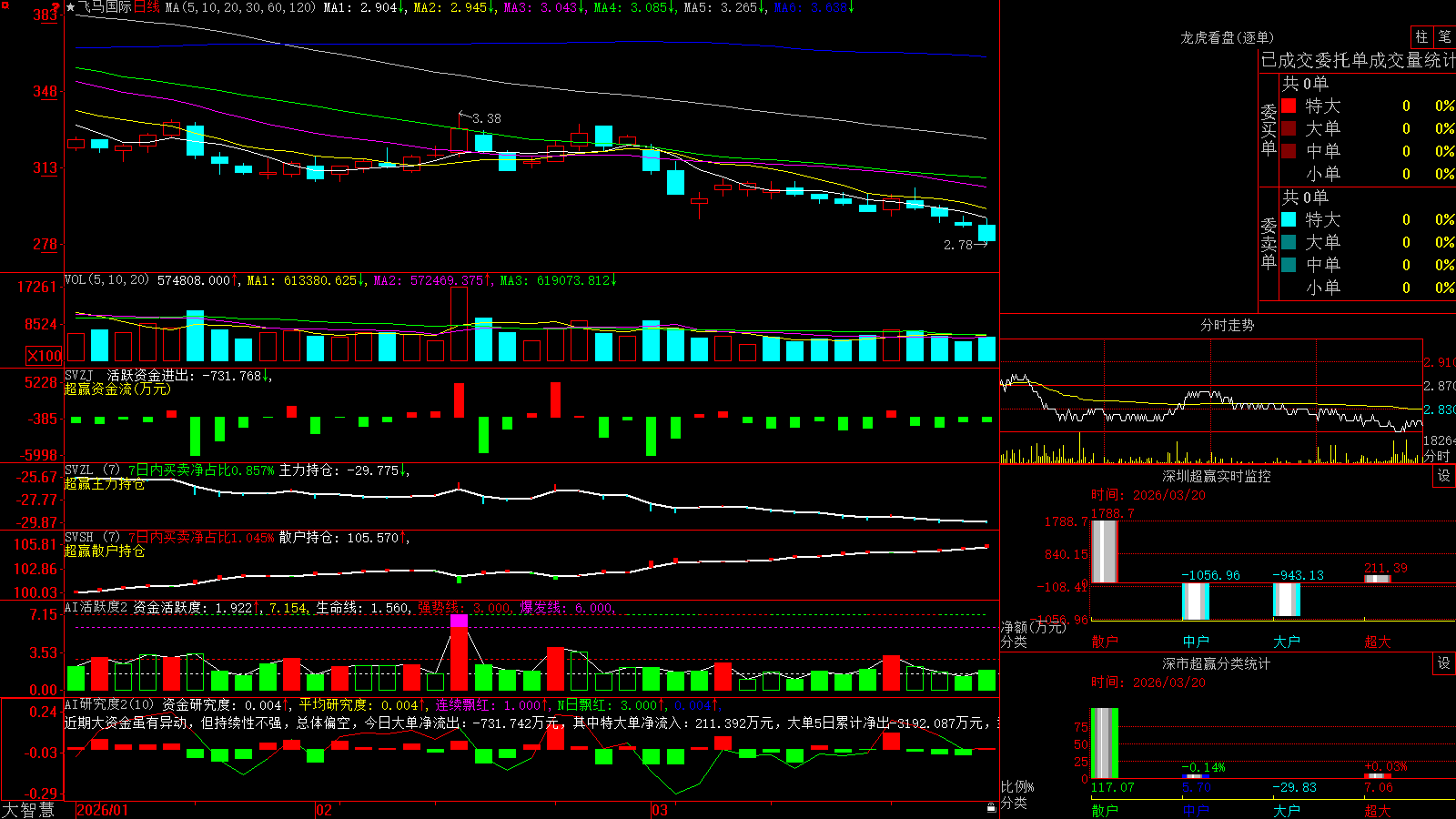
Task: Click the 中户 -1056.96 bar in 实时监控
Action: (1195, 601)
